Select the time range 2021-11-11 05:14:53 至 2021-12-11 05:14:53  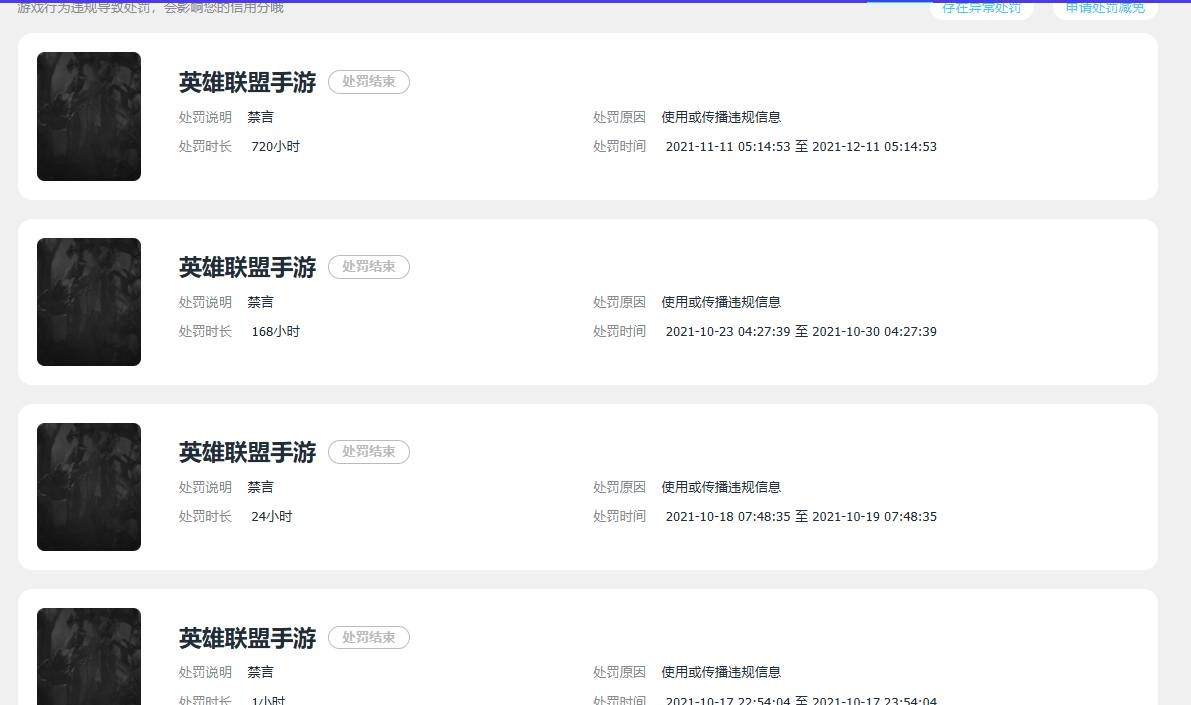click(x=801, y=147)
